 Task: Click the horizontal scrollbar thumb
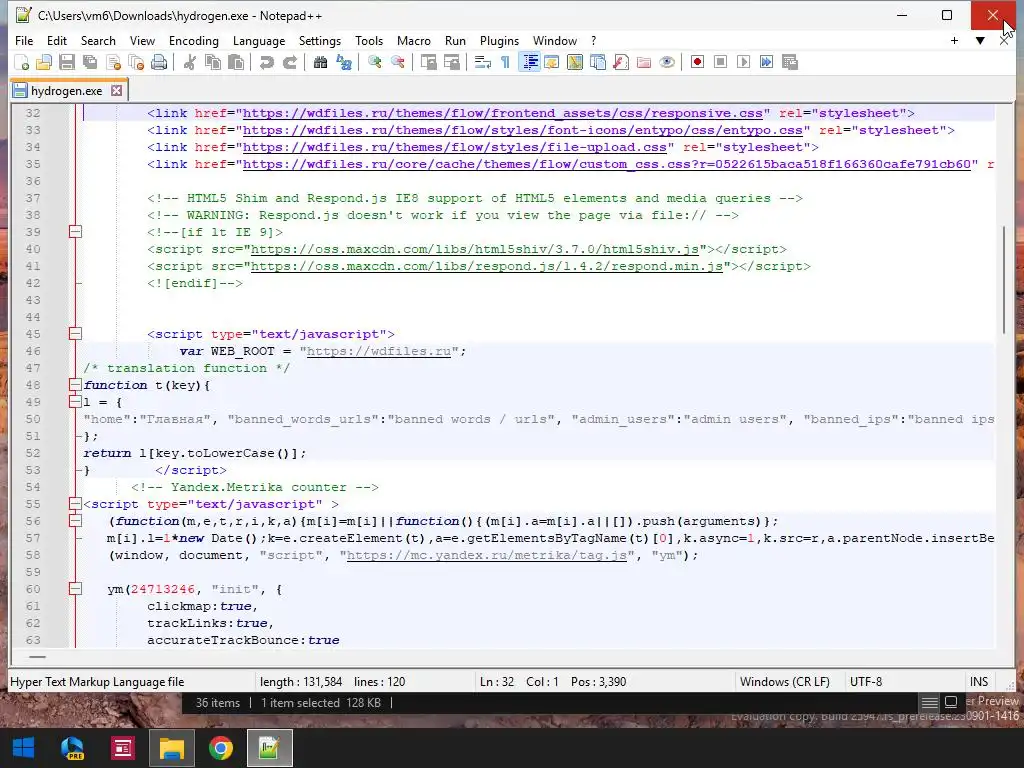coord(38,657)
